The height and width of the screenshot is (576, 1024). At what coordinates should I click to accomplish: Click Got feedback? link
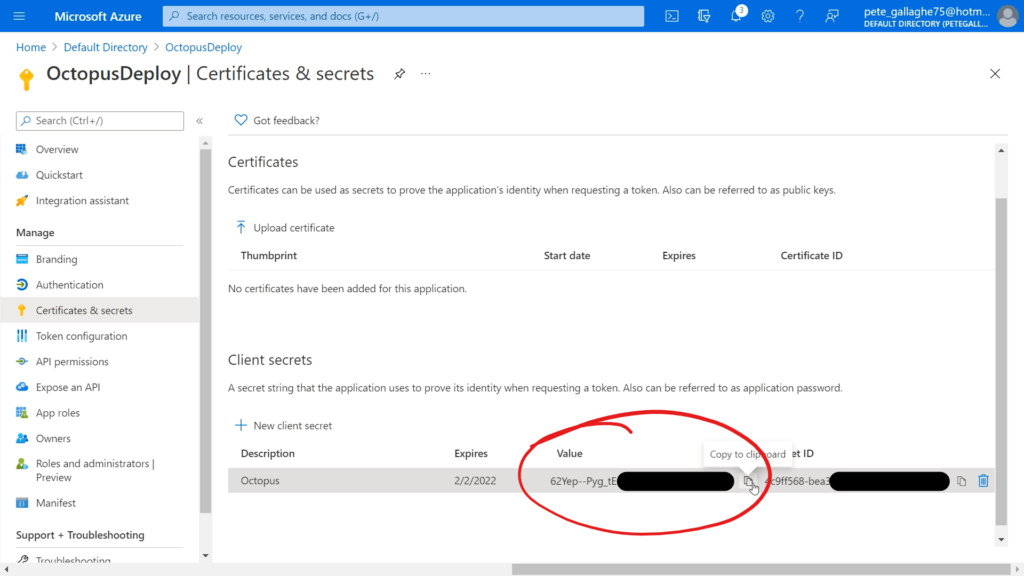coord(277,120)
